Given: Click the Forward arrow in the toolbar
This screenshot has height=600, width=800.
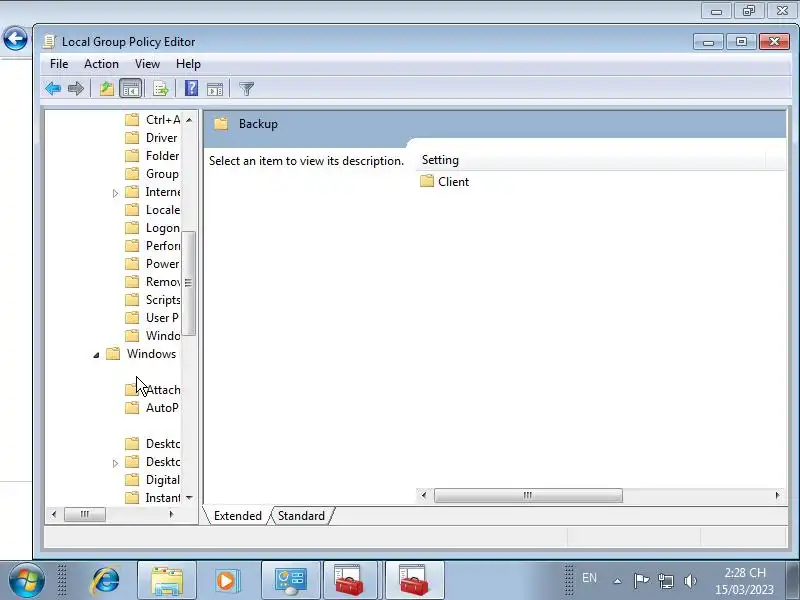Looking at the screenshot, I should 76,89.
